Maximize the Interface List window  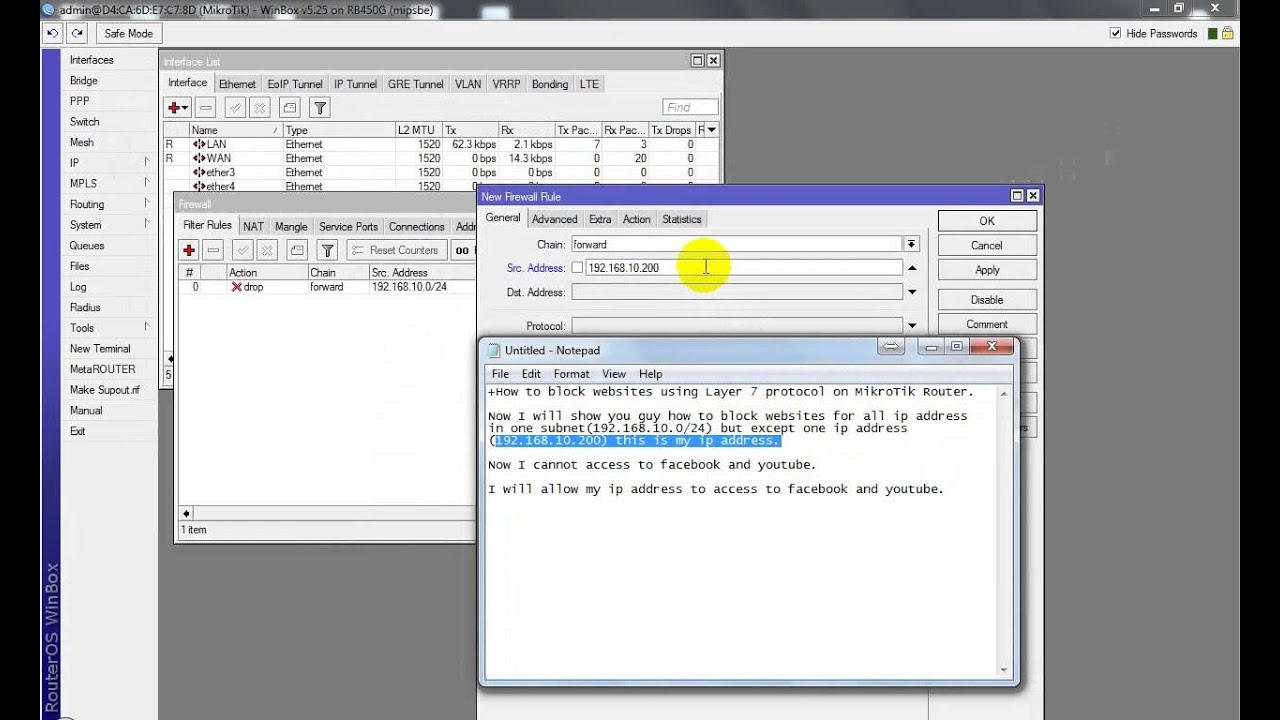pos(697,60)
